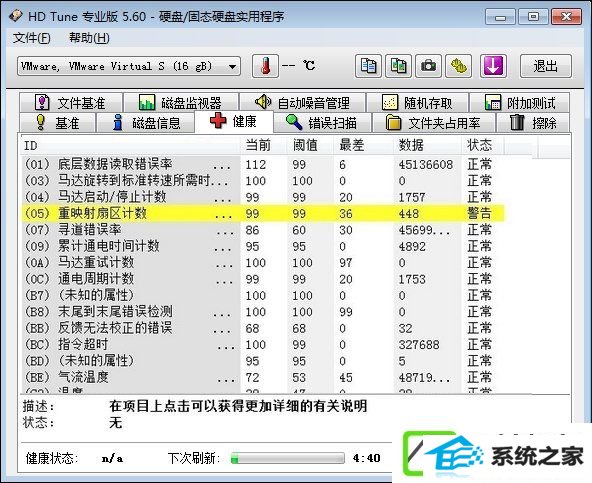This screenshot has height=483, width=592.
Task: Open the 错误扫描 tab with magnifier icon
Action: pos(322,123)
